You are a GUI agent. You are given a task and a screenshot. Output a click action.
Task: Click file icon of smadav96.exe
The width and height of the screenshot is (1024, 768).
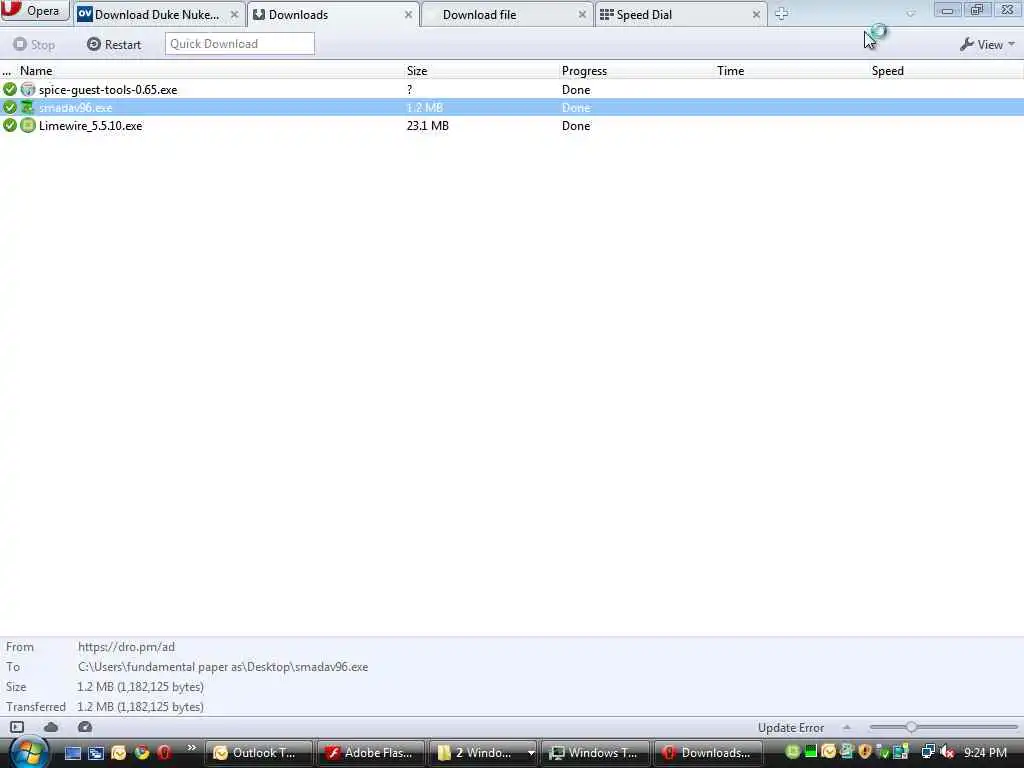pos(27,107)
